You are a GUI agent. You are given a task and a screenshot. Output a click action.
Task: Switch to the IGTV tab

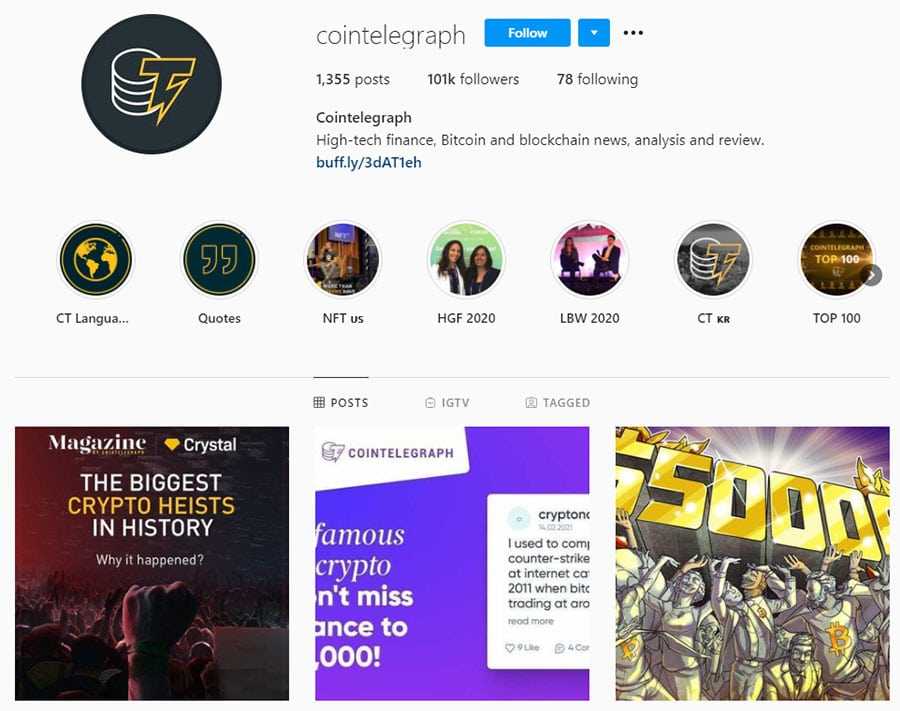point(447,403)
